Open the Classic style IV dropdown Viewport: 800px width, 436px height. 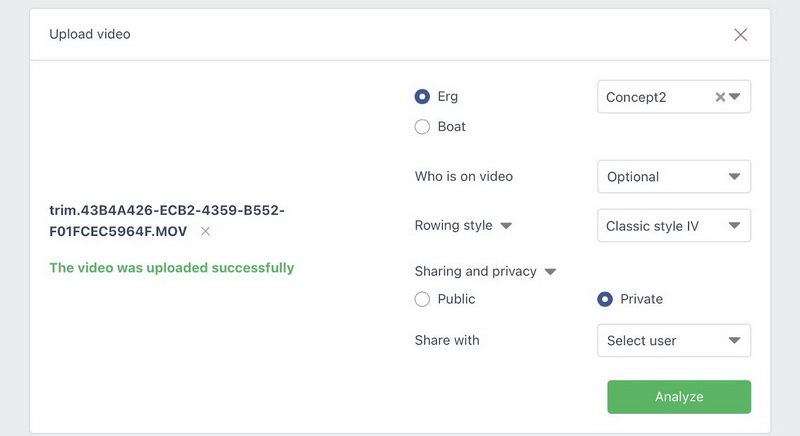673,226
